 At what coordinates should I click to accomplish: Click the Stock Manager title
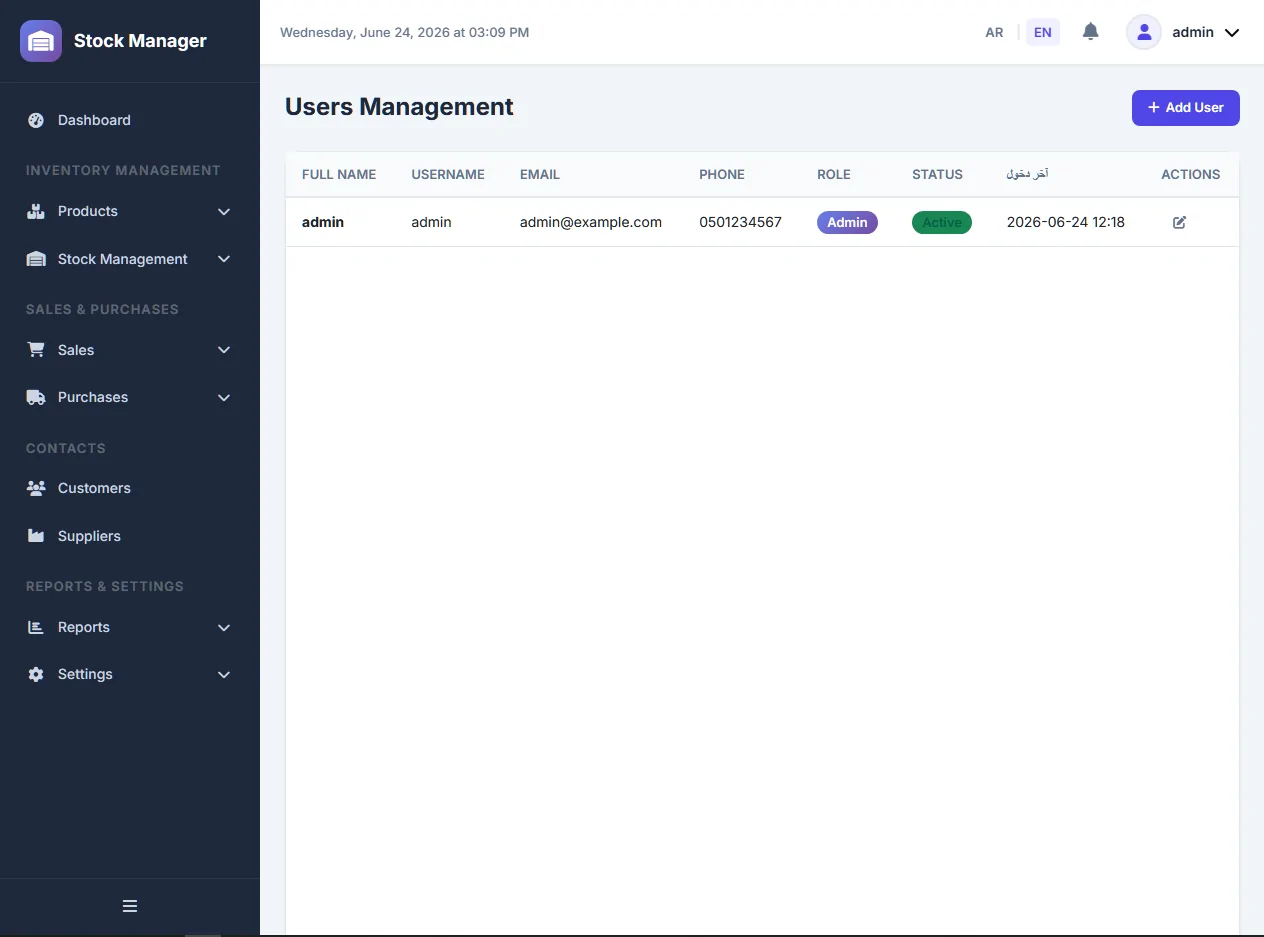140,41
